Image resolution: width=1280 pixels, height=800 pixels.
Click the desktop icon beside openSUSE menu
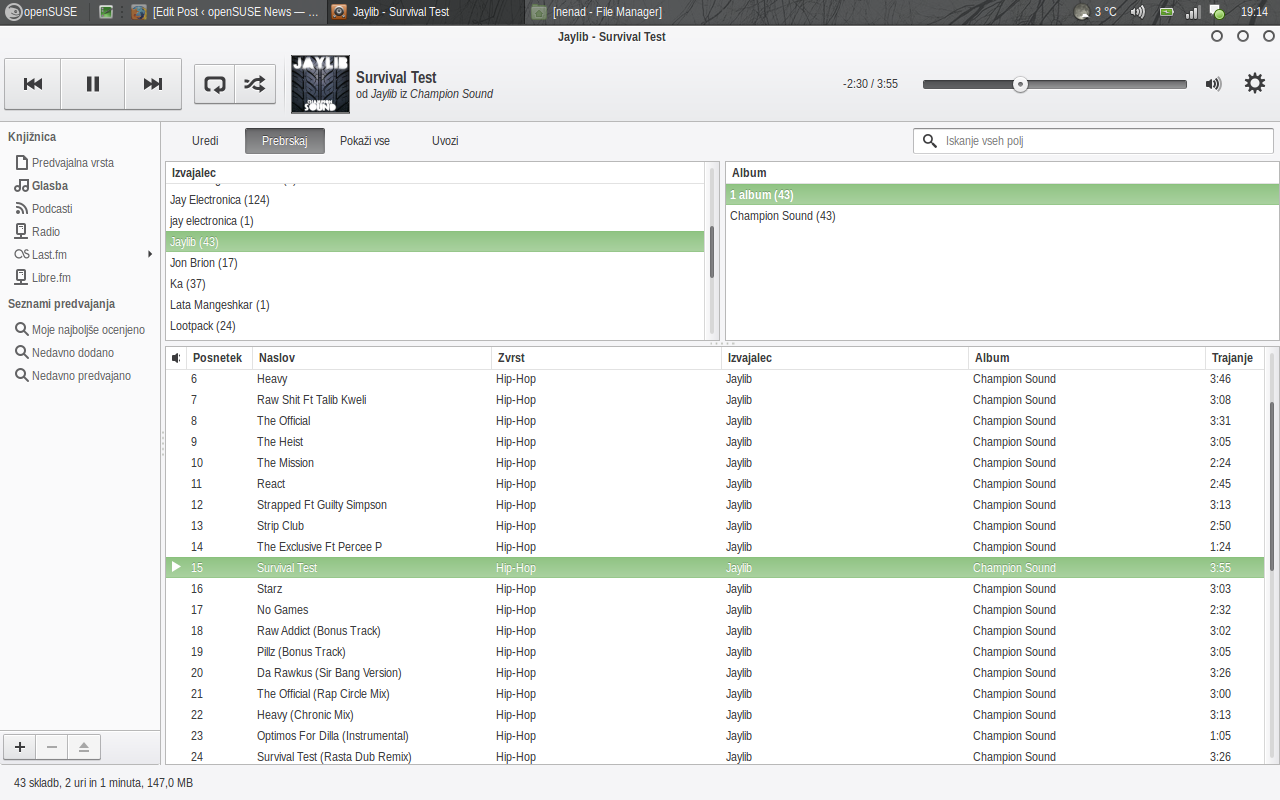[106, 12]
